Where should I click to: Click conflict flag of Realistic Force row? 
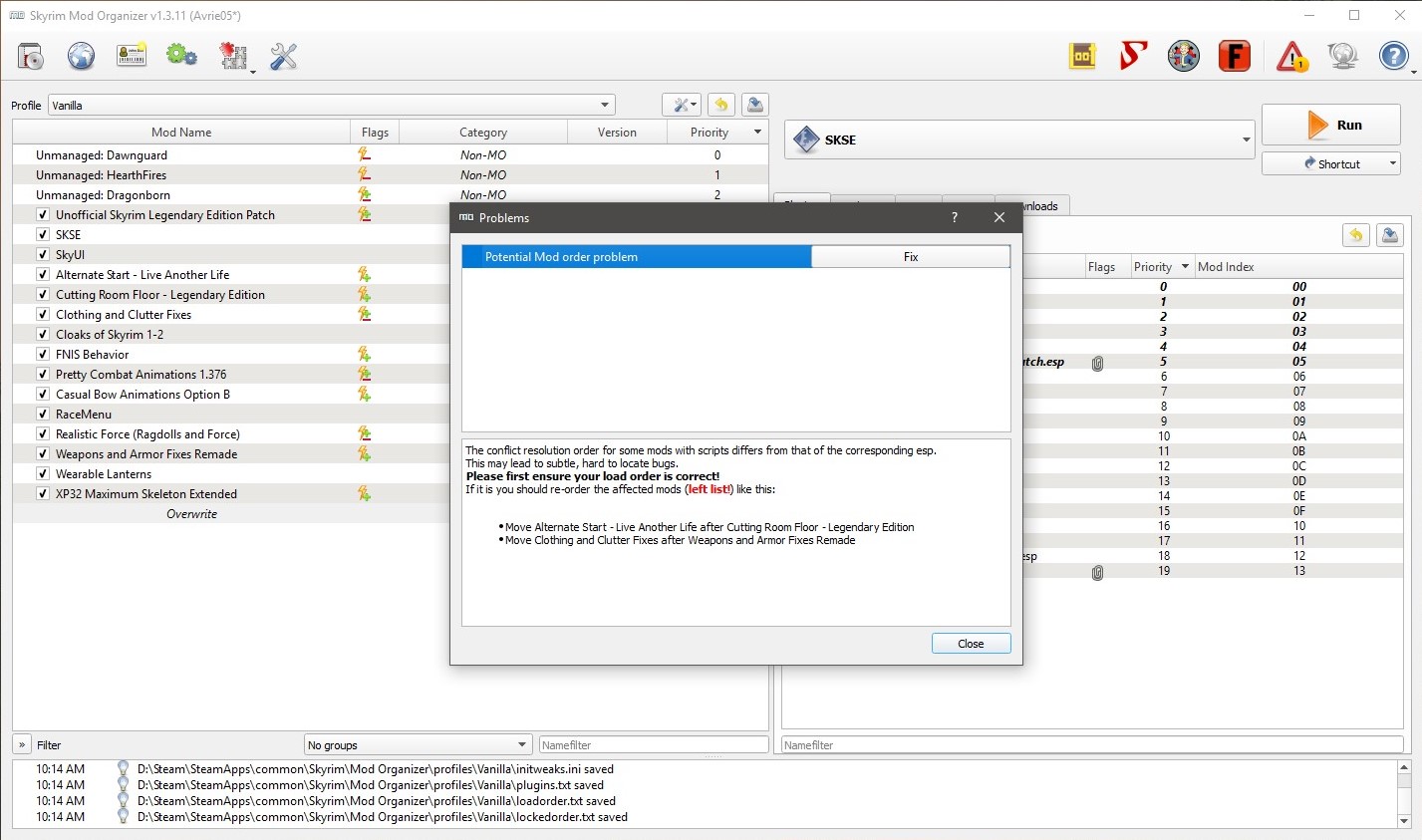[365, 434]
